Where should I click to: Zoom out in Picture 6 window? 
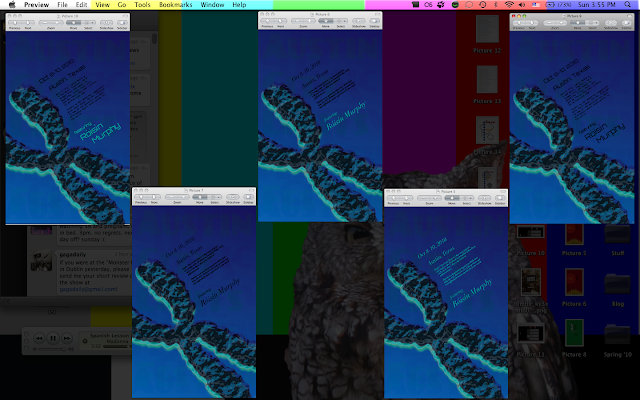click(298, 21)
